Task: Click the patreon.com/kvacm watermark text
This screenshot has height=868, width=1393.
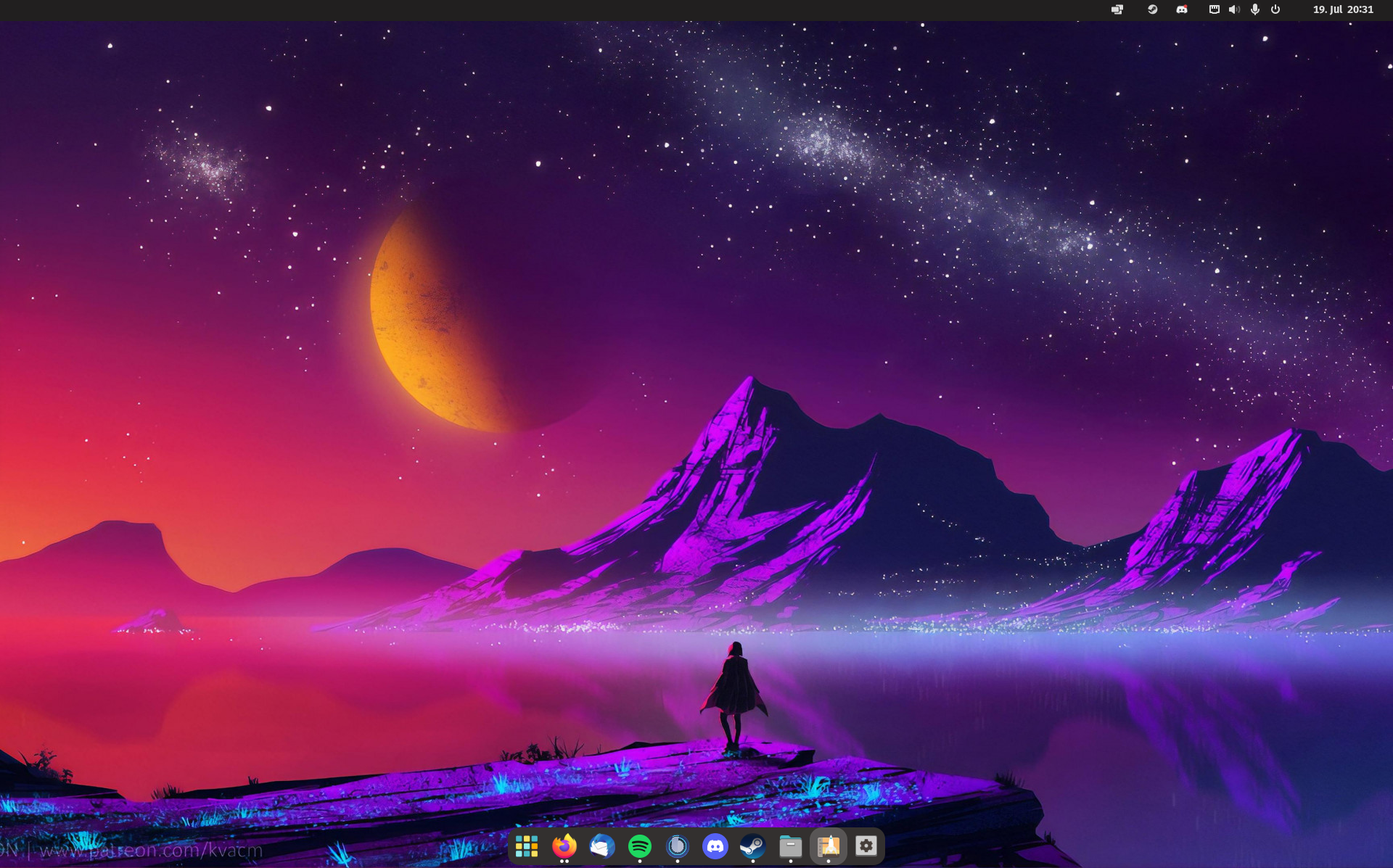Action: [151, 850]
